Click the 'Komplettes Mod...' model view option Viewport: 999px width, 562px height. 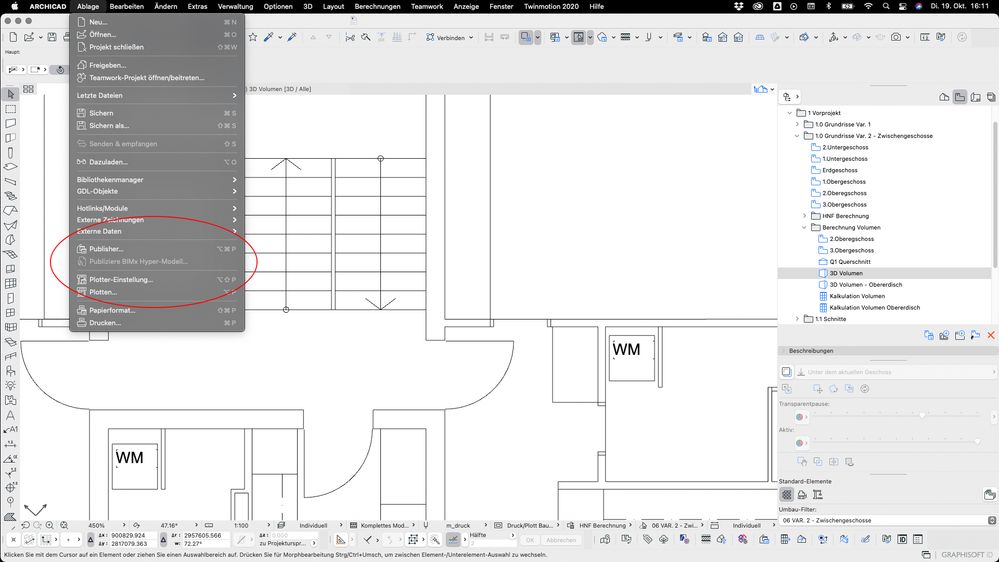383,526
